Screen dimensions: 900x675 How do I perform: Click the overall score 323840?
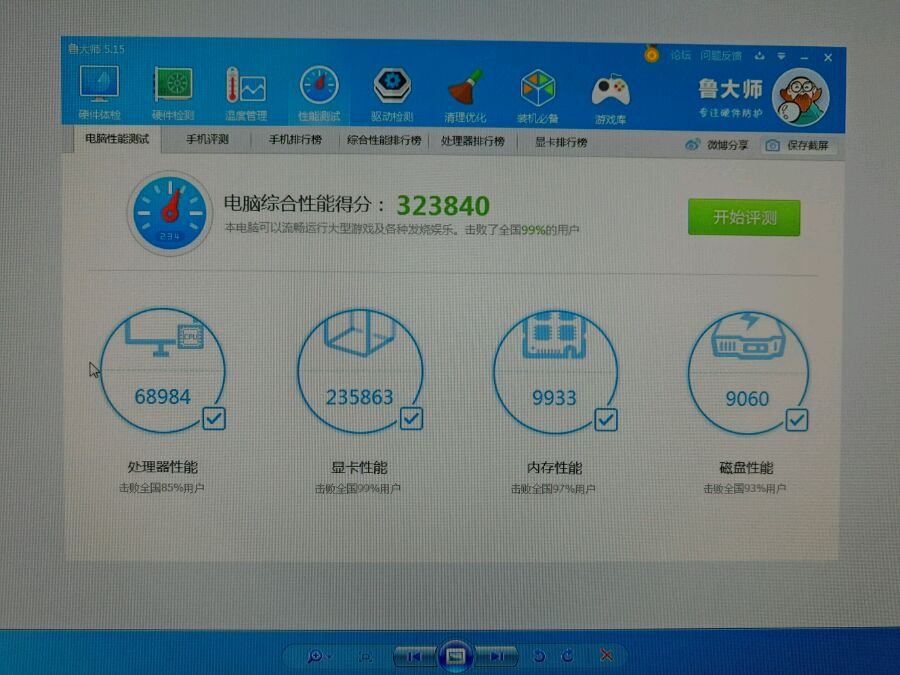(x=443, y=205)
